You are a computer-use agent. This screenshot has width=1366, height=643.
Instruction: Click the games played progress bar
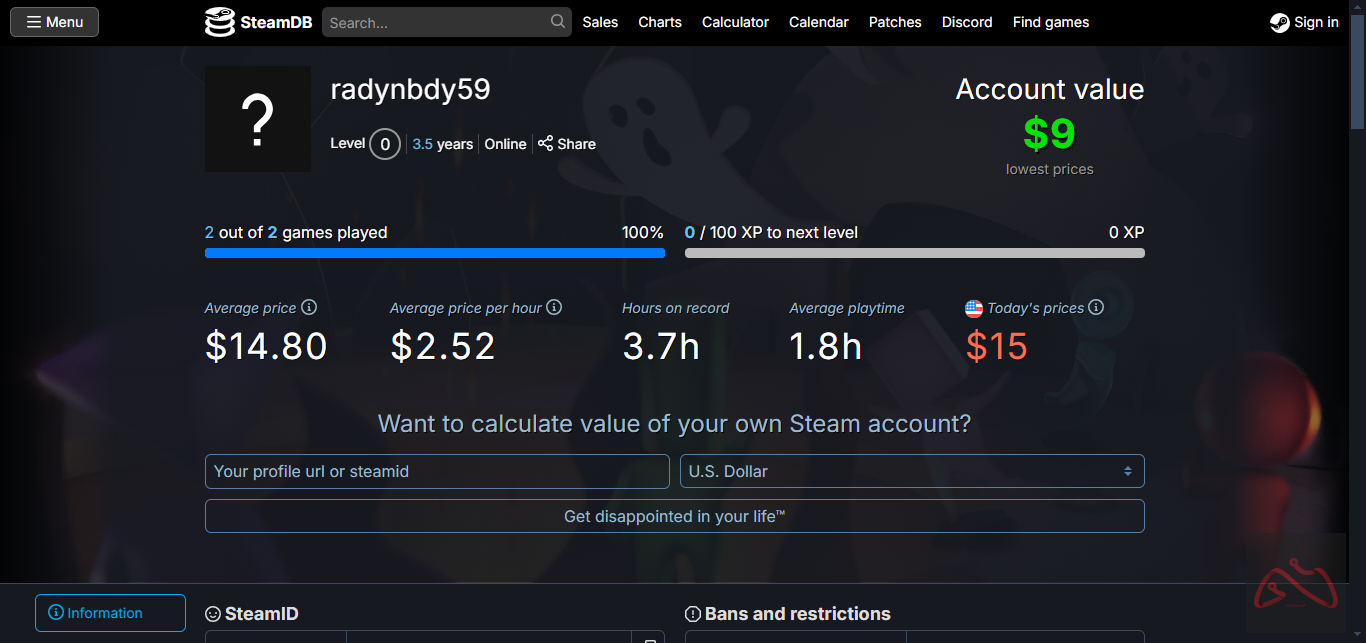pyautogui.click(x=435, y=254)
